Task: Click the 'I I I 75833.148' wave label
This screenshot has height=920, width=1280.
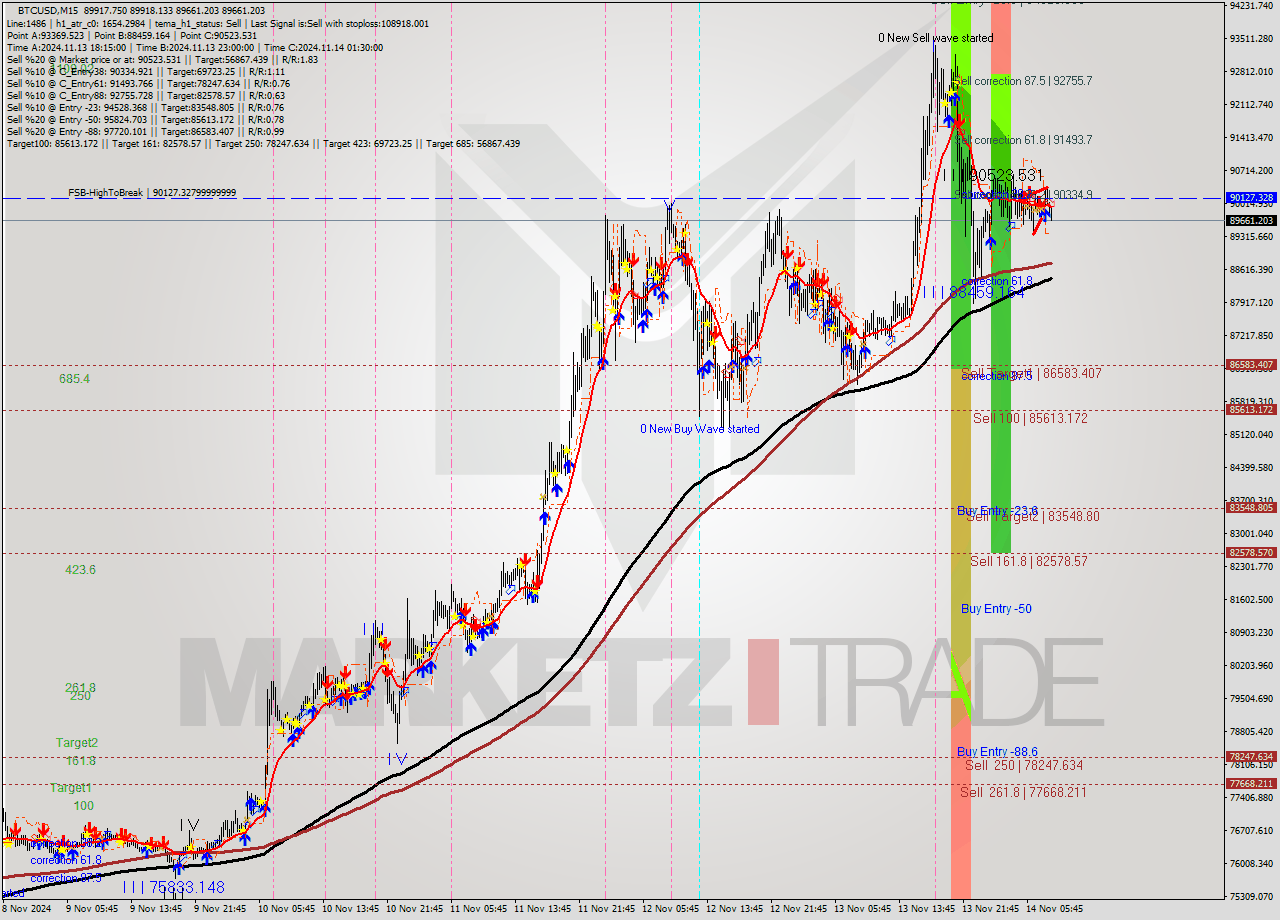Action: tap(173, 887)
